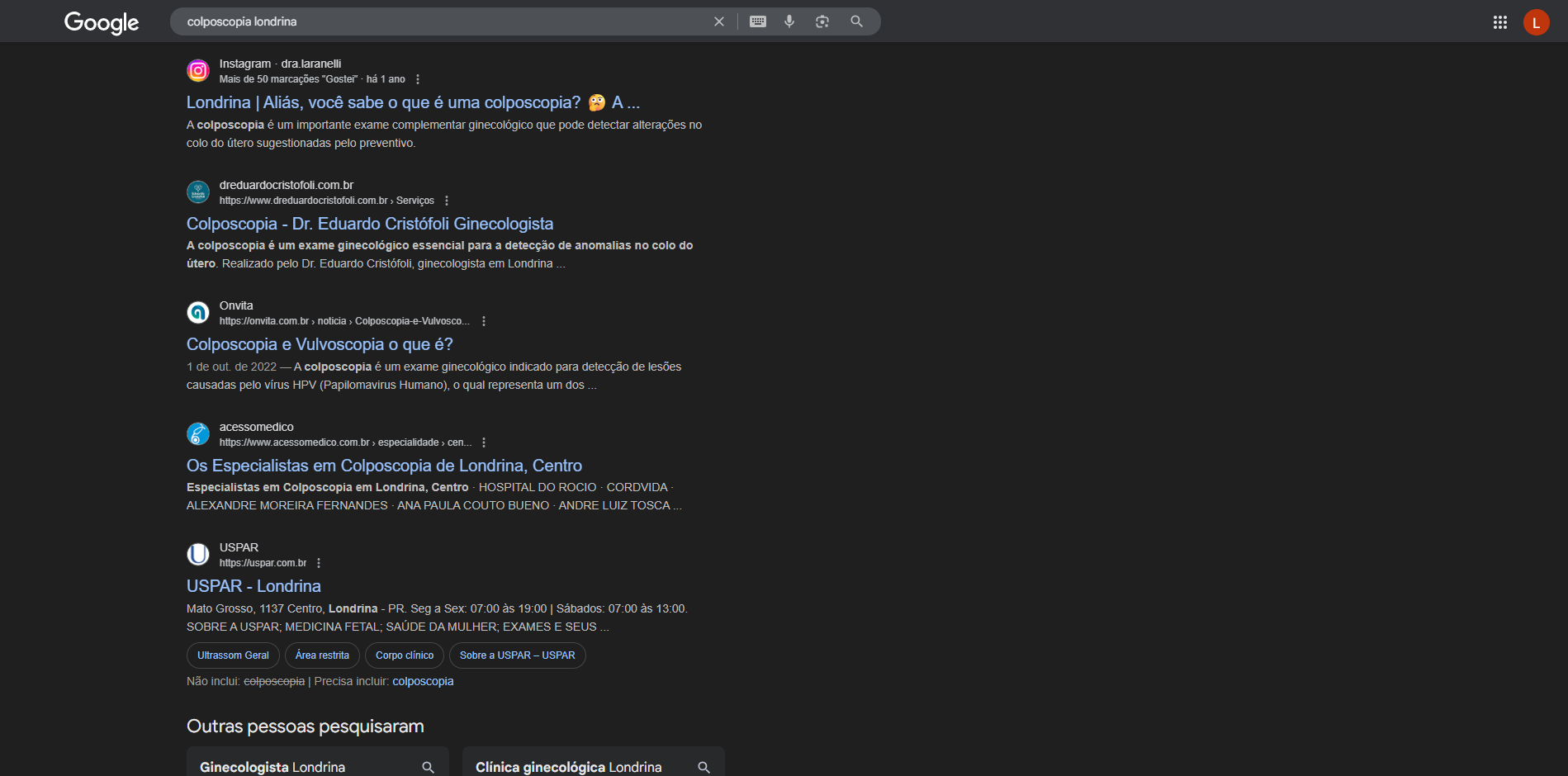The width and height of the screenshot is (1568, 776).
Task: Open 'Os Especialistas em Colposcopia de Londrina, Centro'
Action: 384,466
